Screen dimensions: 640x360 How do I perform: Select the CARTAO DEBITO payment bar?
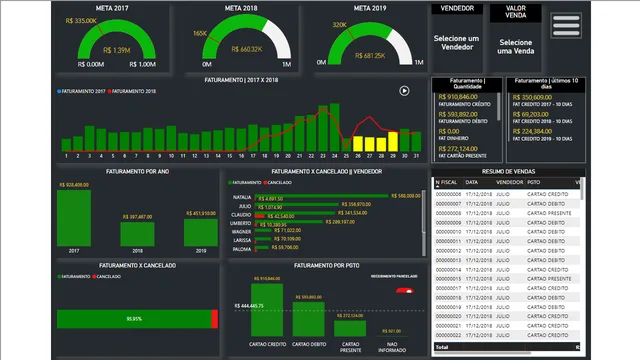pos(309,319)
